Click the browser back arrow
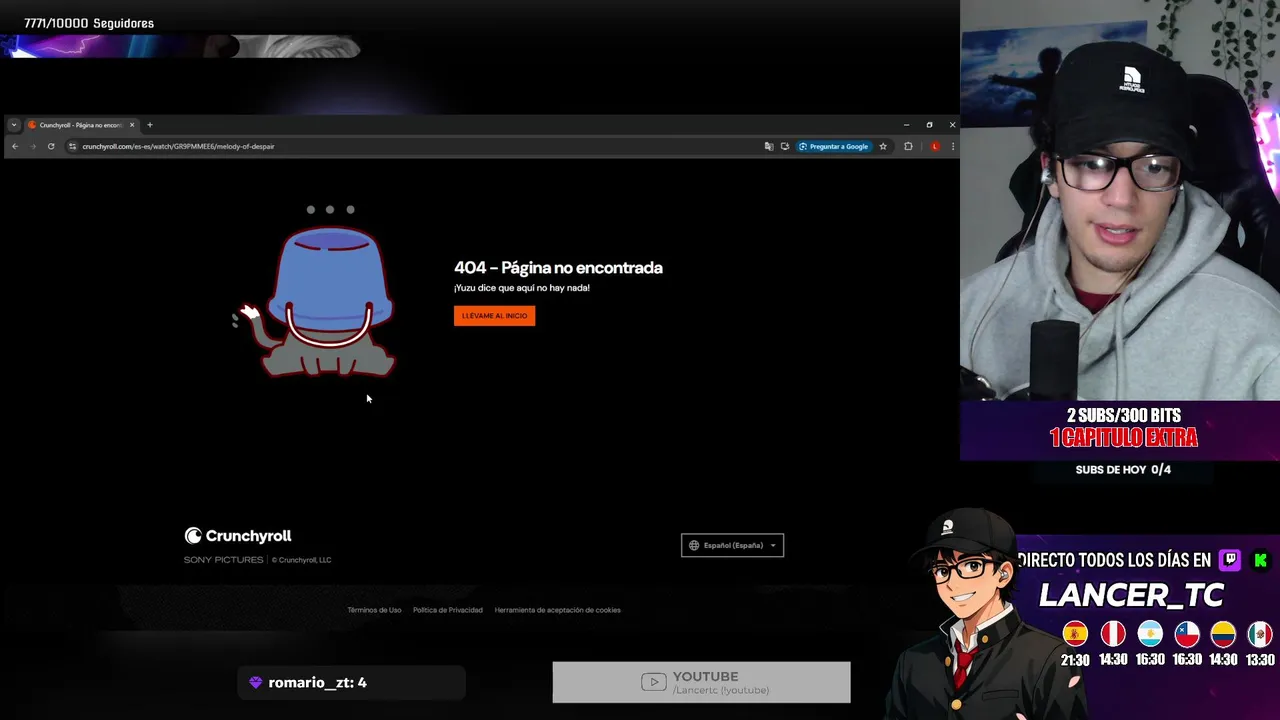Screen dimensions: 1280x720 (15, 146)
